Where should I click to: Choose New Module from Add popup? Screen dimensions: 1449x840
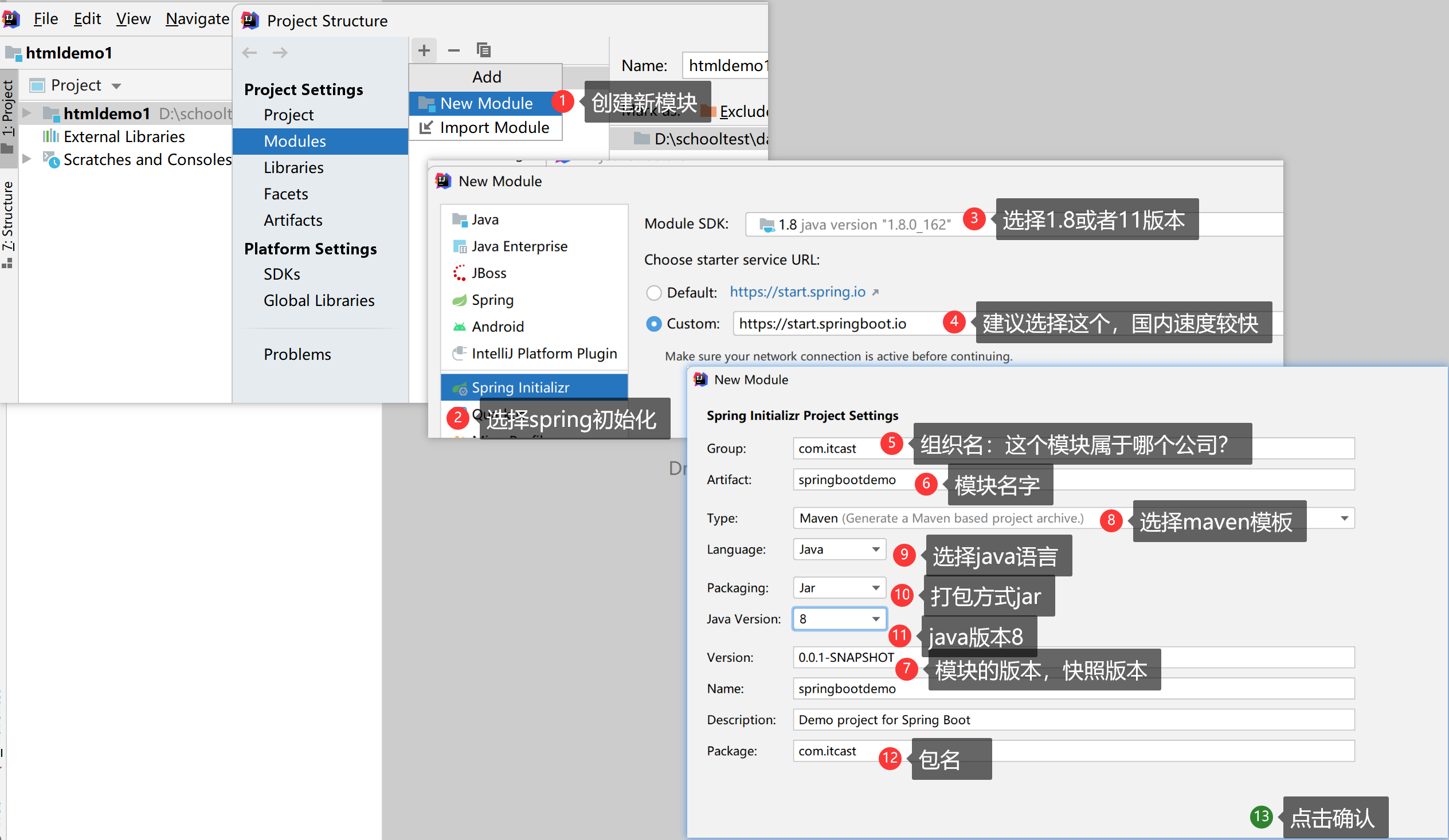pos(485,104)
